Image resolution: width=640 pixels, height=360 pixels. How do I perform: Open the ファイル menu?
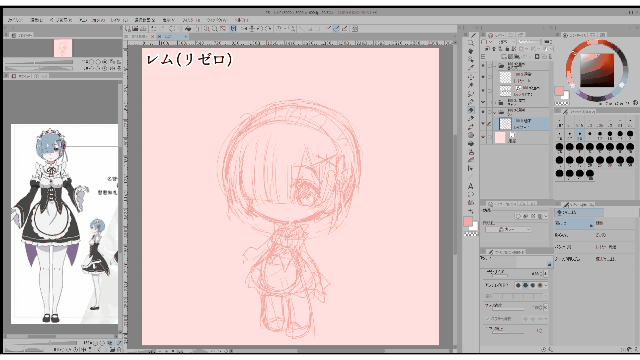coord(16,20)
